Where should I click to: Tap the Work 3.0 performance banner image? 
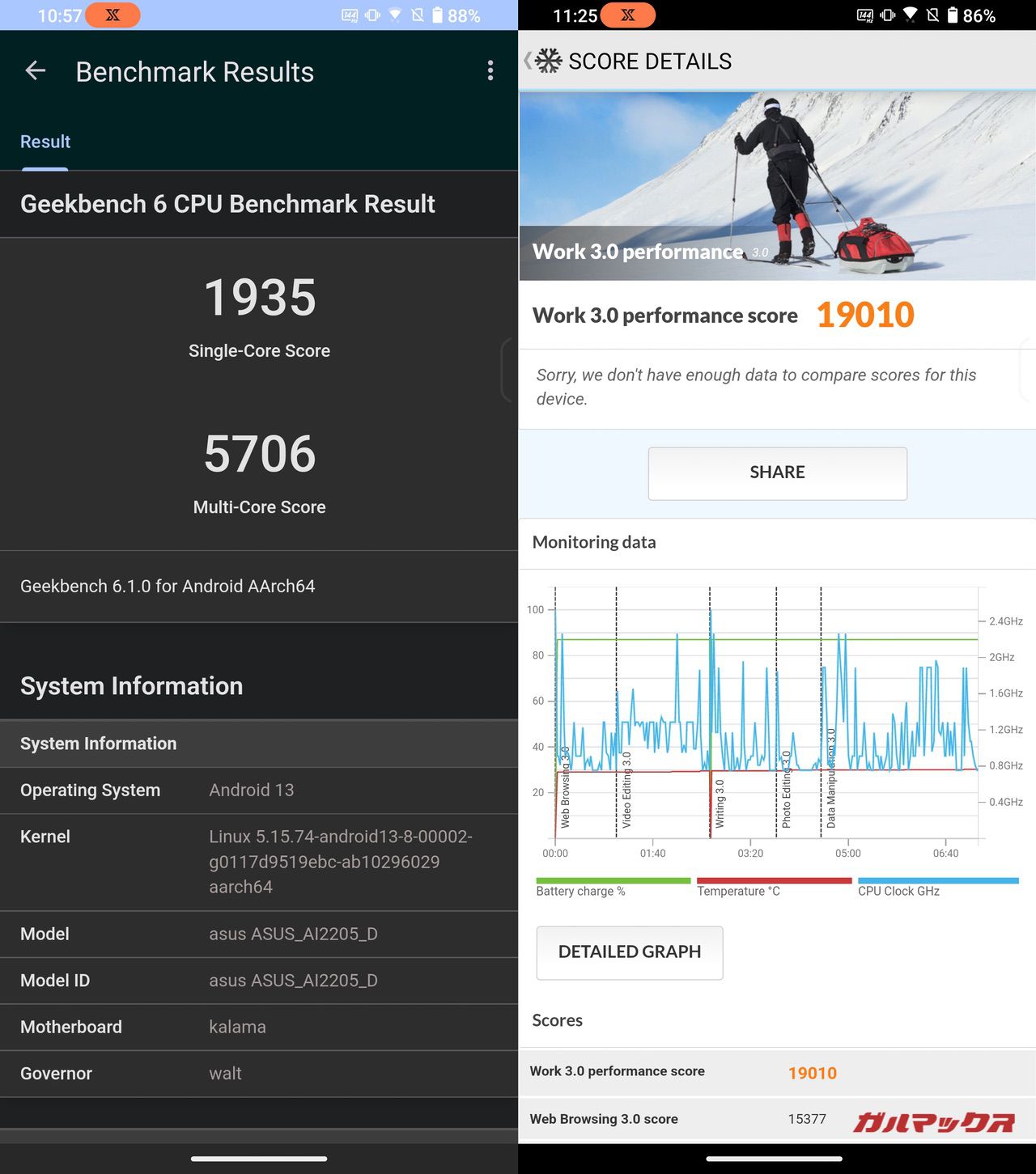(777, 186)
